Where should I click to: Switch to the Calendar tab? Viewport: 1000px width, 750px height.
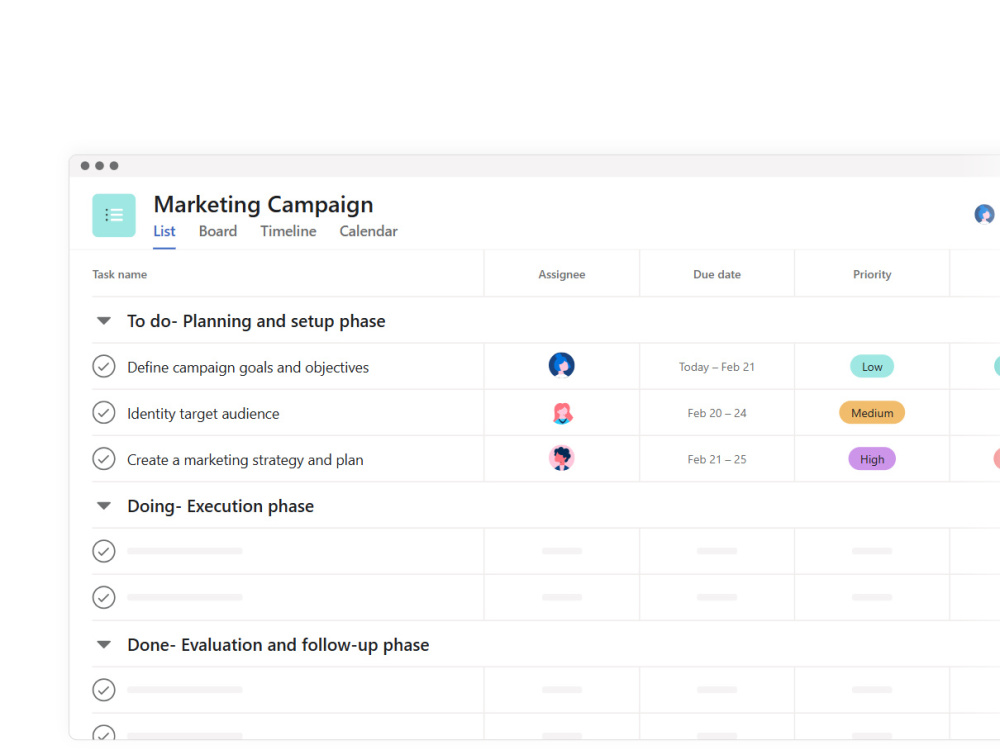(x=368, y=231)
